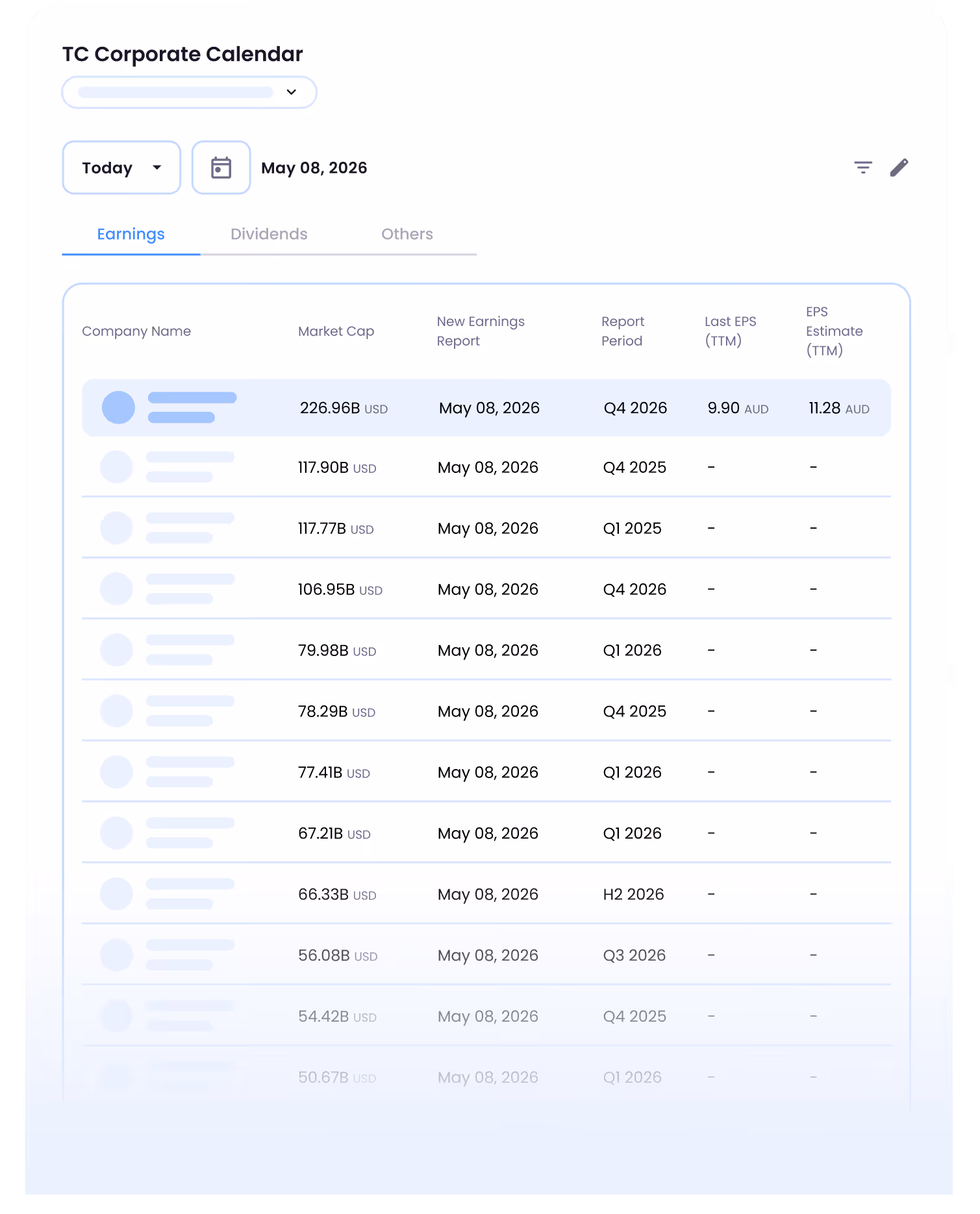980x1214 pixels.
Task: Select the H2 2026 report period cell
Action: coord(633,895)
